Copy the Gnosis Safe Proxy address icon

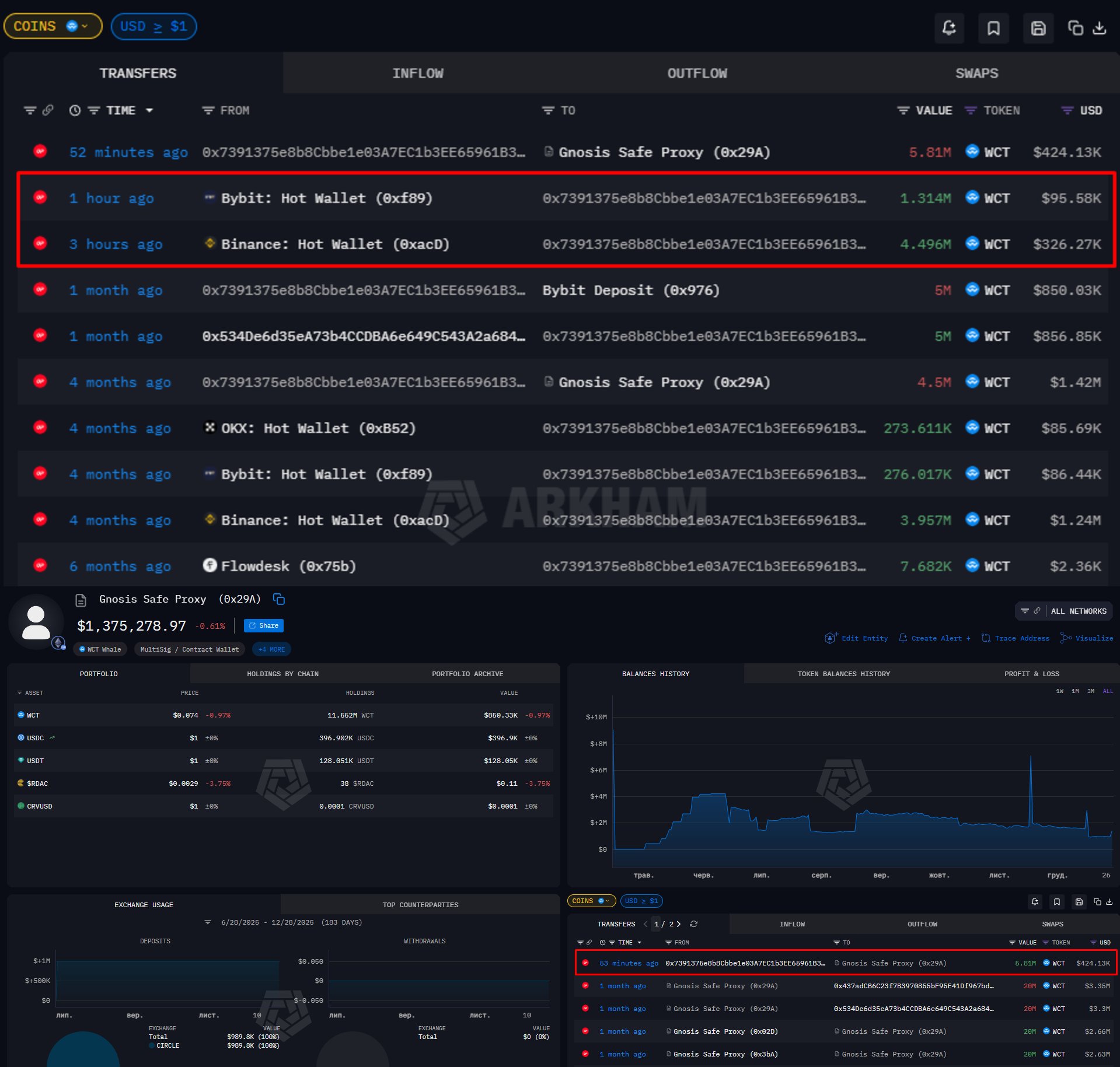279,599
